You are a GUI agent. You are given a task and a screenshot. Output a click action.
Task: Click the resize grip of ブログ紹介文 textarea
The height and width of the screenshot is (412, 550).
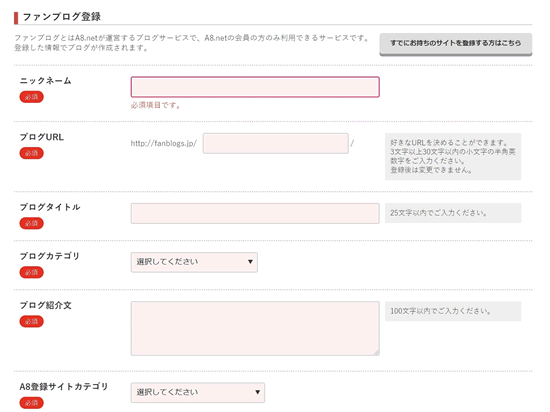[376, 353]
